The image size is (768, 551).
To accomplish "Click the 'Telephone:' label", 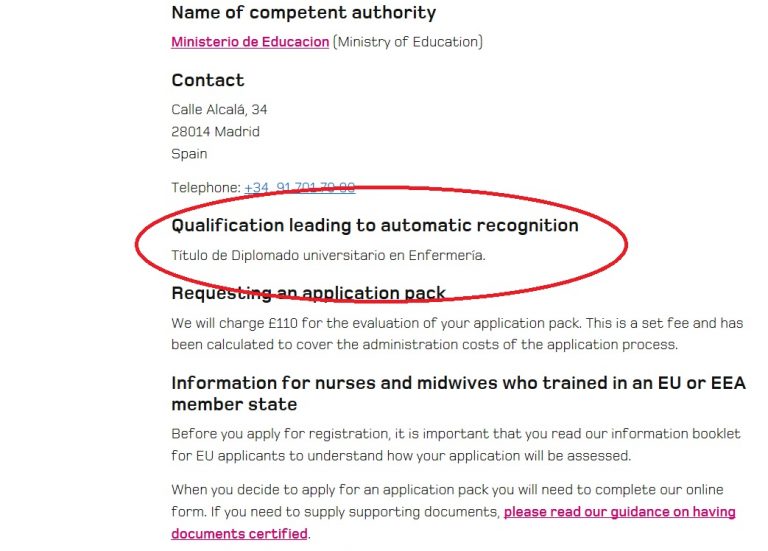I will (206, 188).
